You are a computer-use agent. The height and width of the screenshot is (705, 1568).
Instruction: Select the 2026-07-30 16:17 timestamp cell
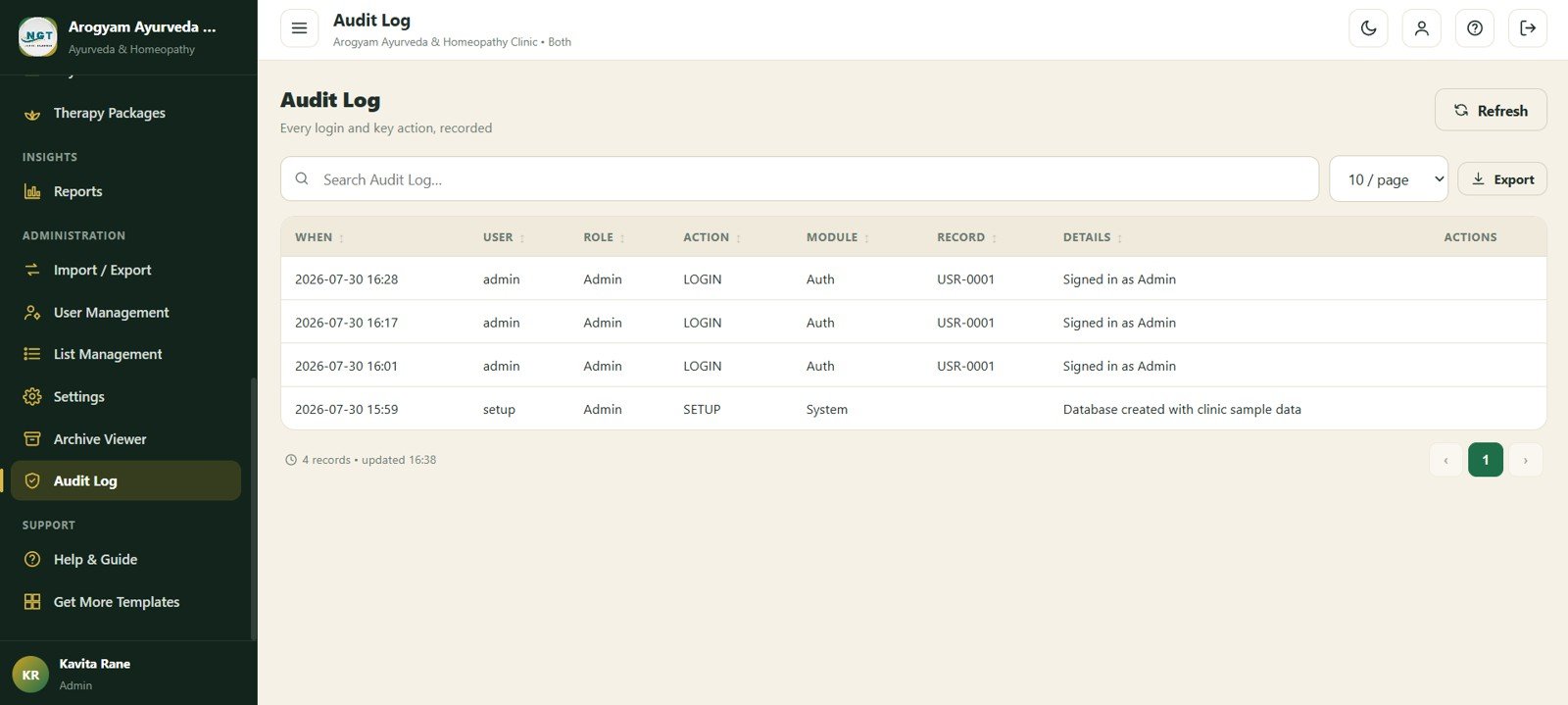tap(347, 323)
